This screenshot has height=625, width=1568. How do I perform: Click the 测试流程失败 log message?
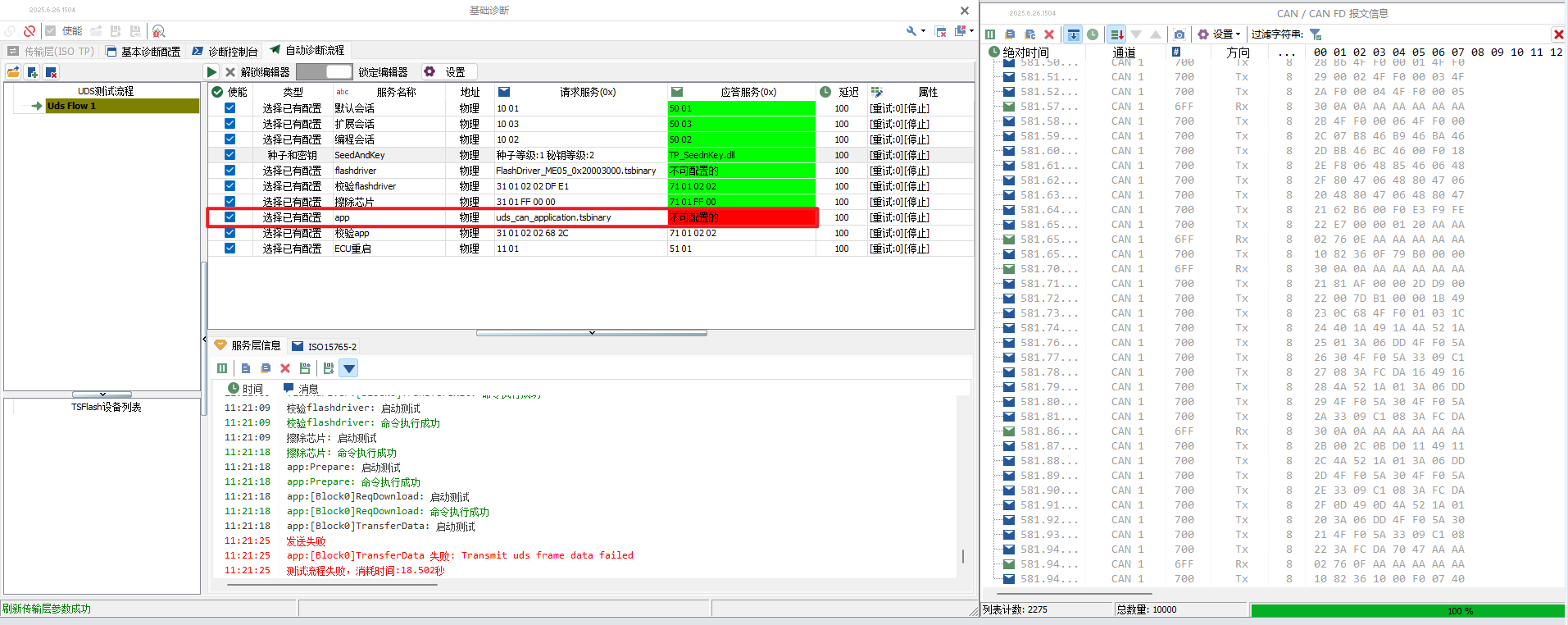pyautogui.click(x=366, y=571)
